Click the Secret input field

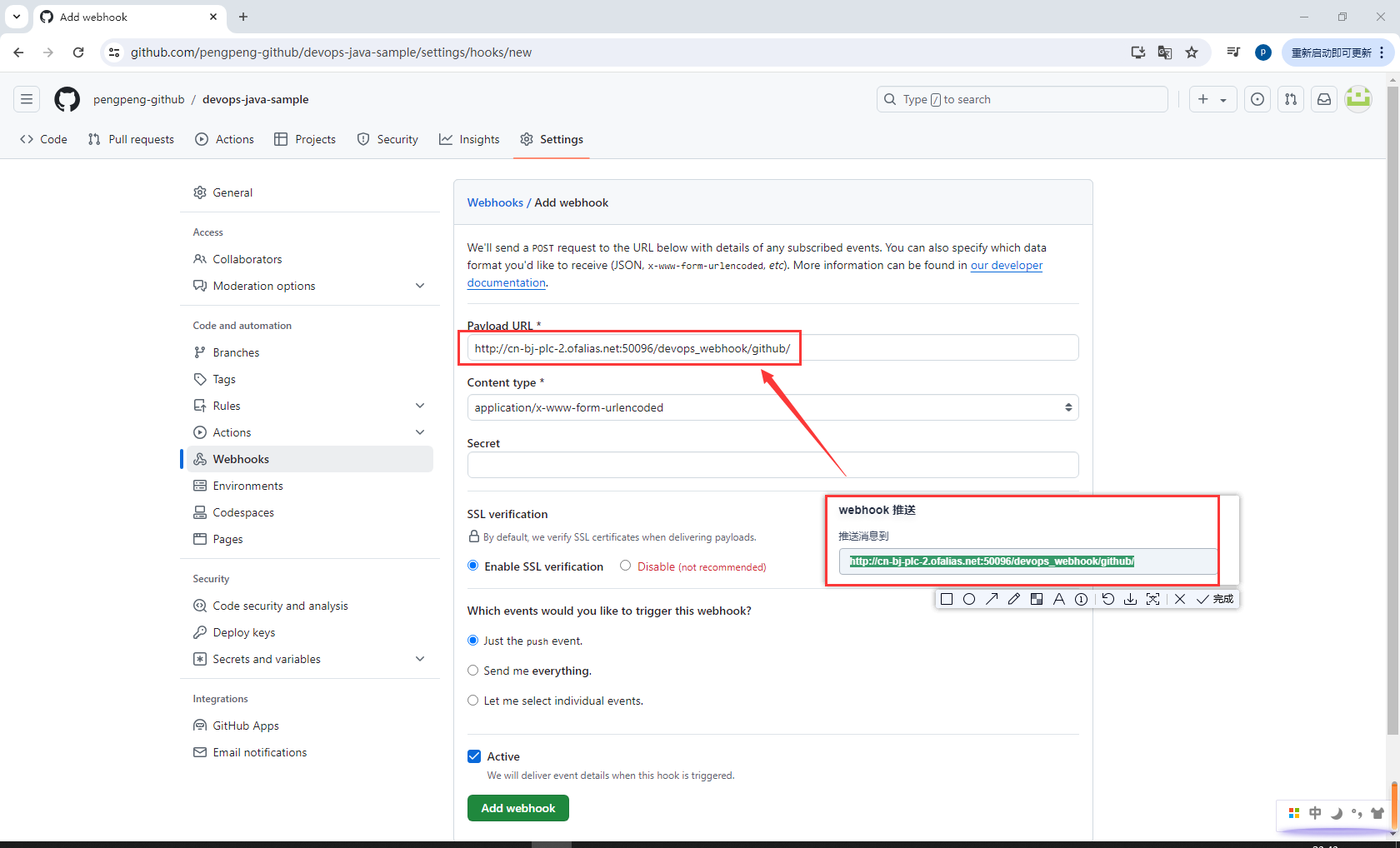[x=772, y=465]
